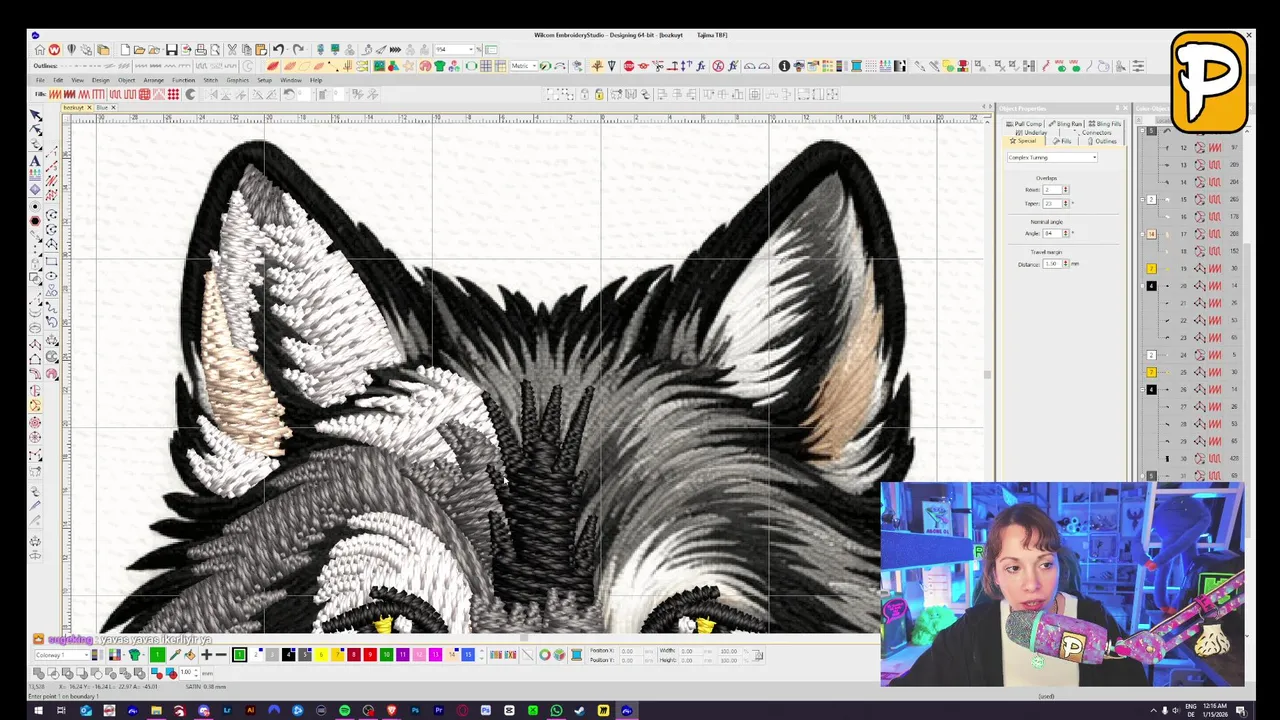Adjust the Nominal Angle stepper
The width and height of the screenshot is (1280, 720).
tap(1065, 233)
